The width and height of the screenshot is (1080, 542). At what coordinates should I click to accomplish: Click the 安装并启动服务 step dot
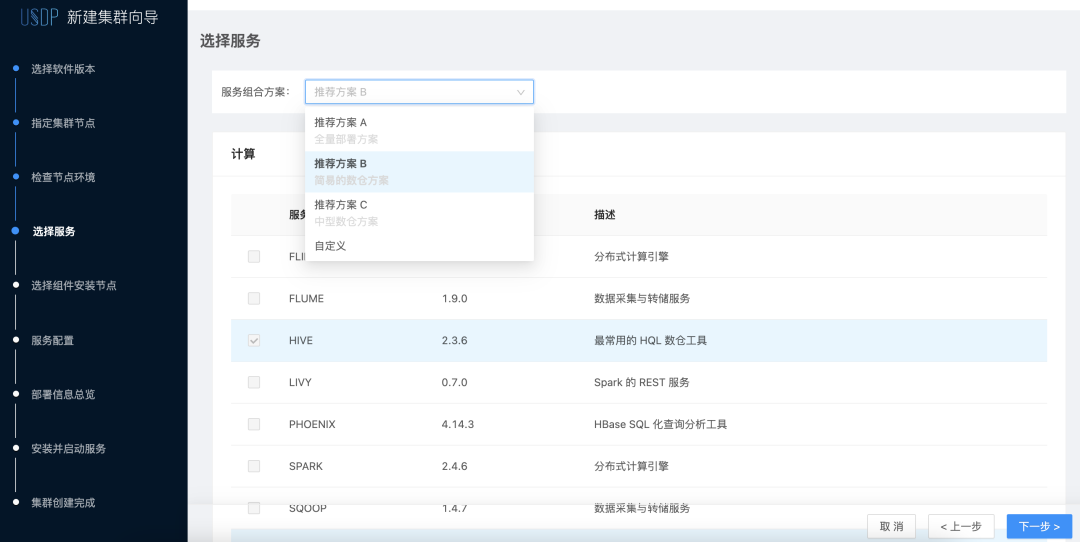[15, 448]
